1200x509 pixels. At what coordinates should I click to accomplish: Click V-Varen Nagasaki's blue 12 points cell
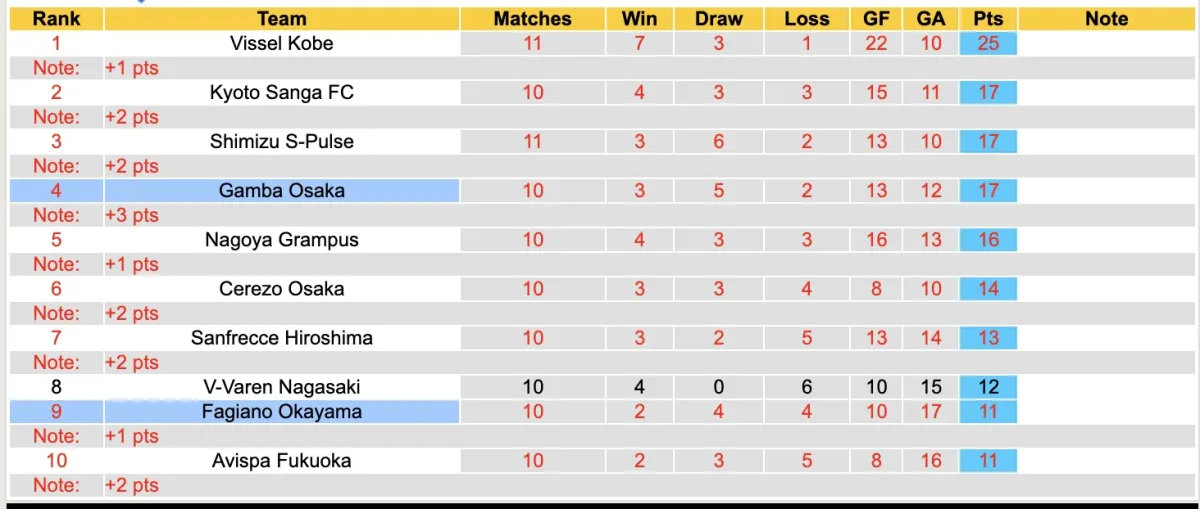coord(988,386)
